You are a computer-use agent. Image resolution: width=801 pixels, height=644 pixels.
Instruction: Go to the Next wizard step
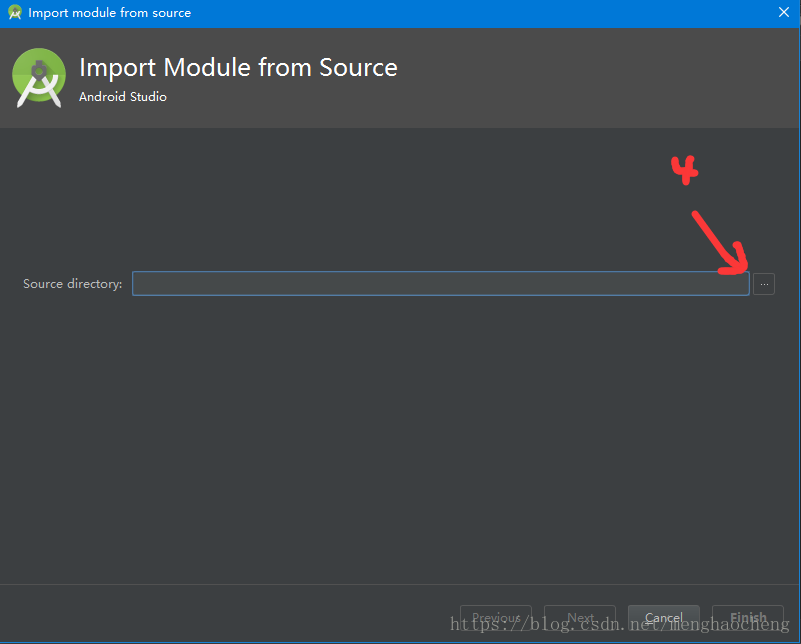580,618
